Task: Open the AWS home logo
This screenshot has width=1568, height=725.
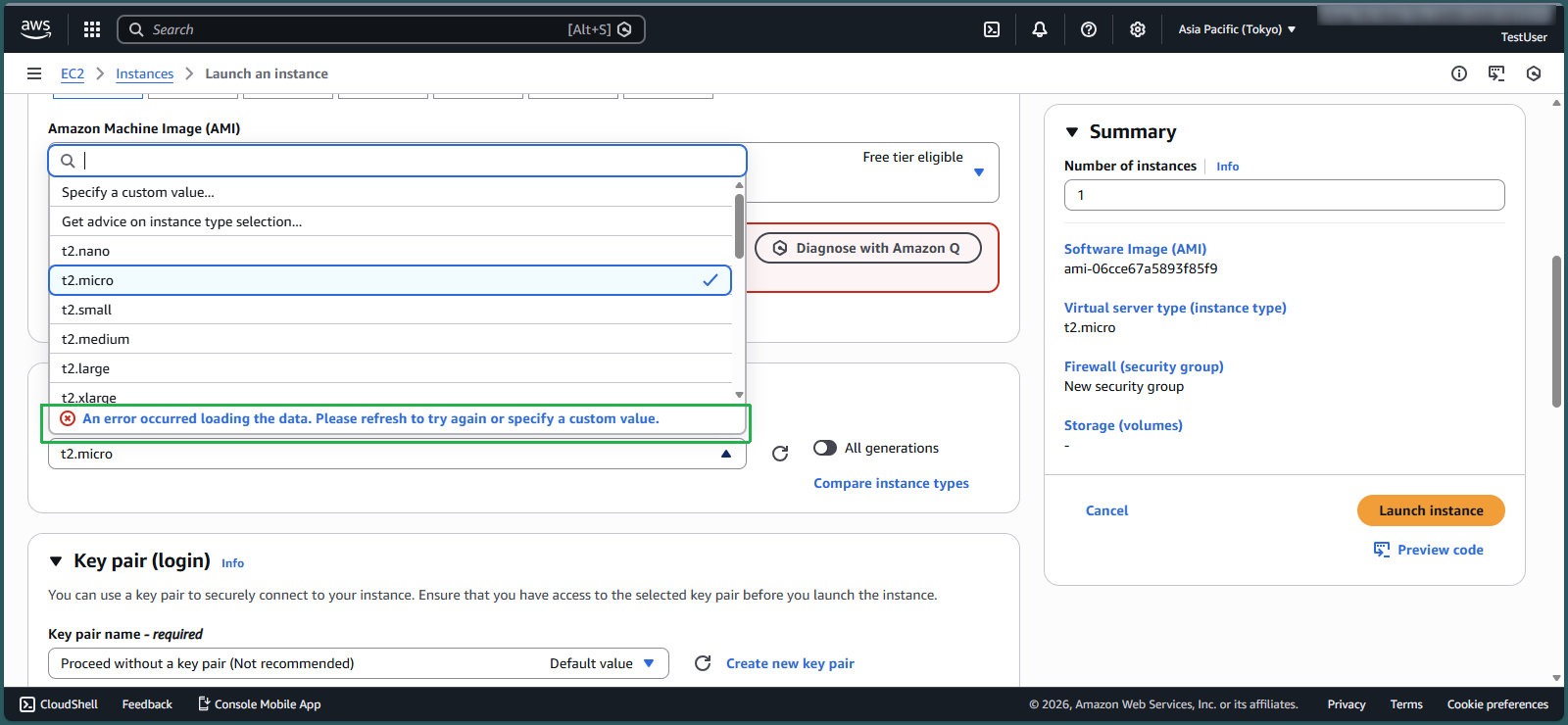Action: tap(36, 29)
